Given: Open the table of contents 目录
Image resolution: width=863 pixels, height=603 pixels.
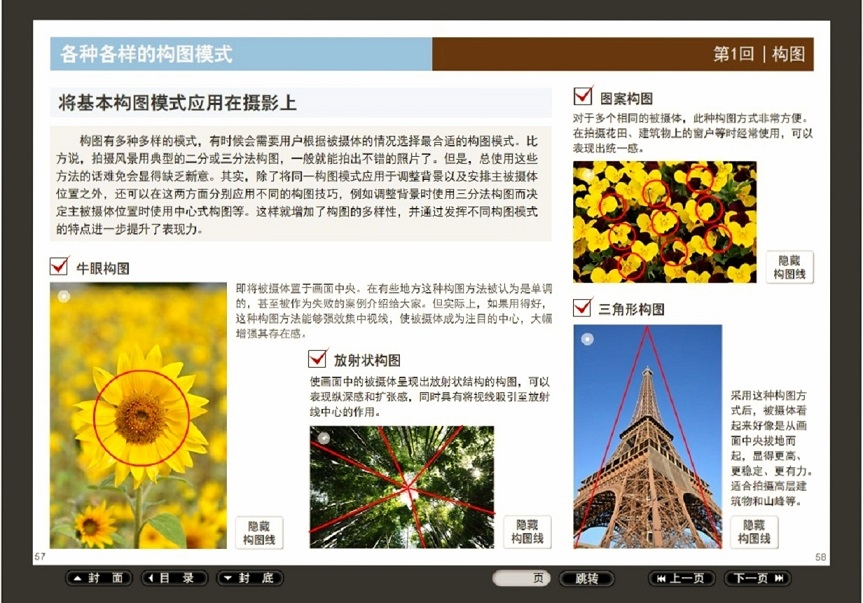Looking at the screenshot, I should coord(174,578).
